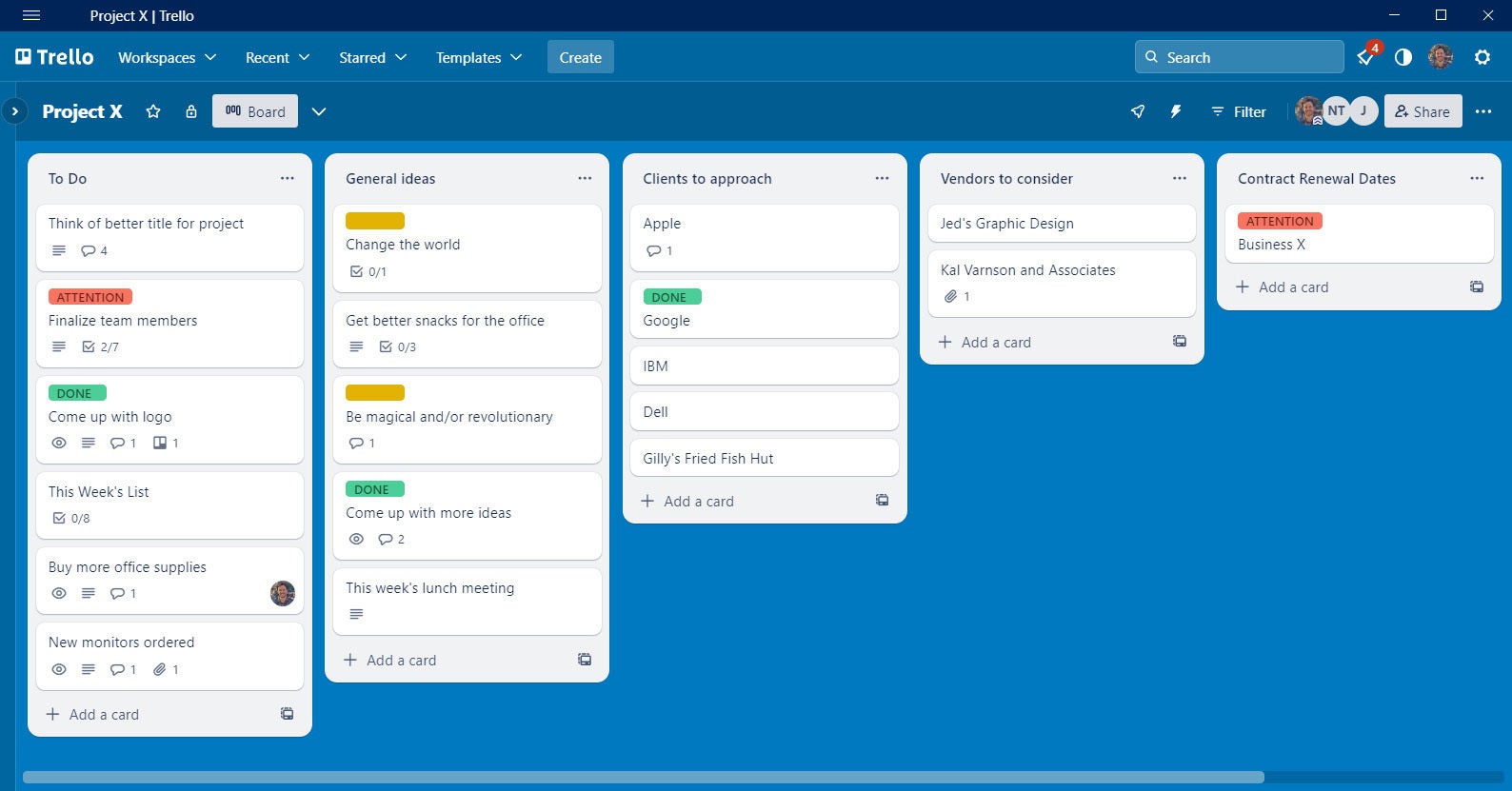Screen dimensions: 1512x791
Task: Click checklist 2/7 badge on Finalize team members
Action: point(101,346)
